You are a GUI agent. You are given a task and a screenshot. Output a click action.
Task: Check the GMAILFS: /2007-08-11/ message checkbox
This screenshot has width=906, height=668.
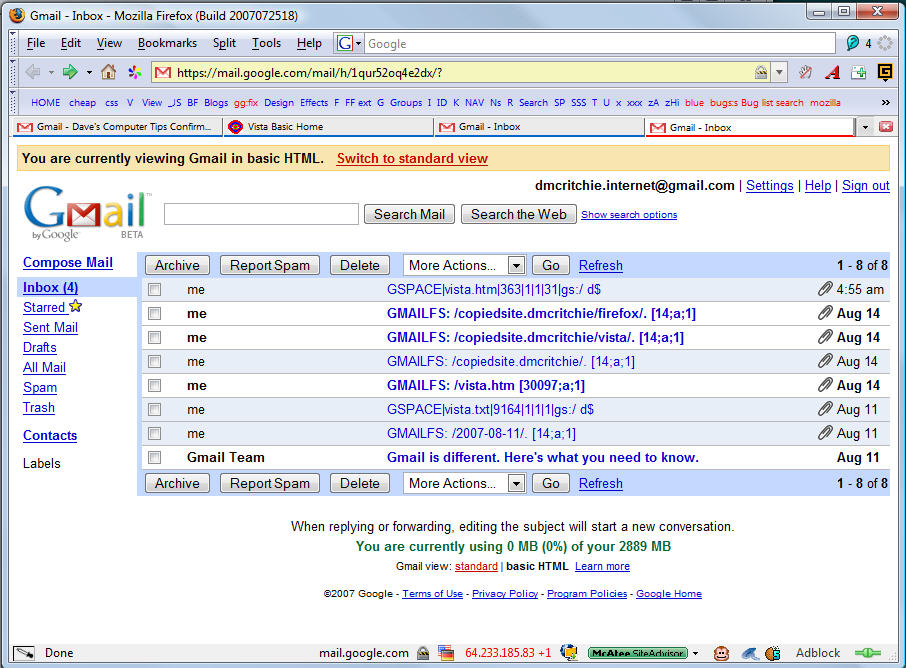(154, 433)
